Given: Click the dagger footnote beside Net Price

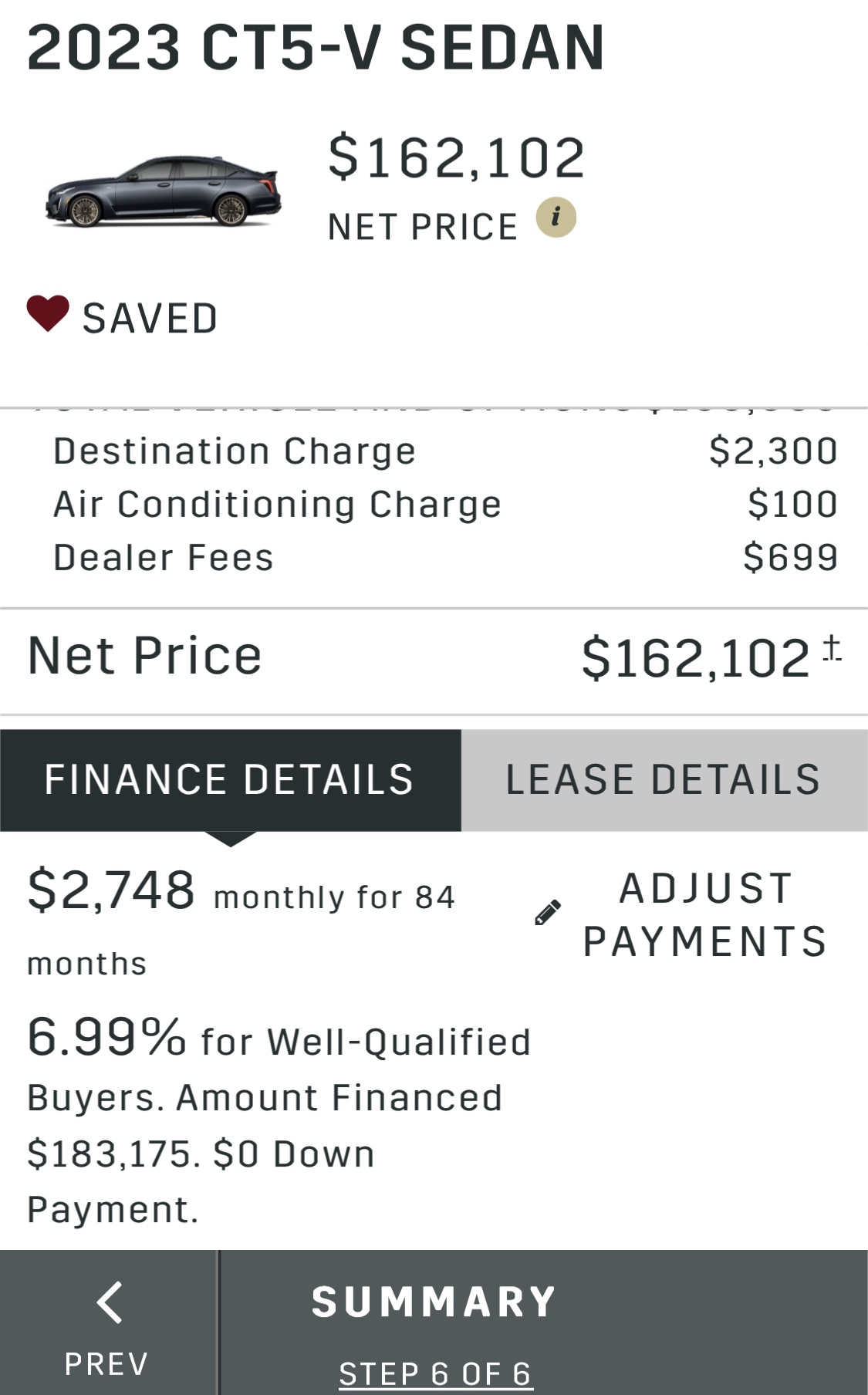Looking at the screenshot, I should pyautogui.click(x=832, y=648).
